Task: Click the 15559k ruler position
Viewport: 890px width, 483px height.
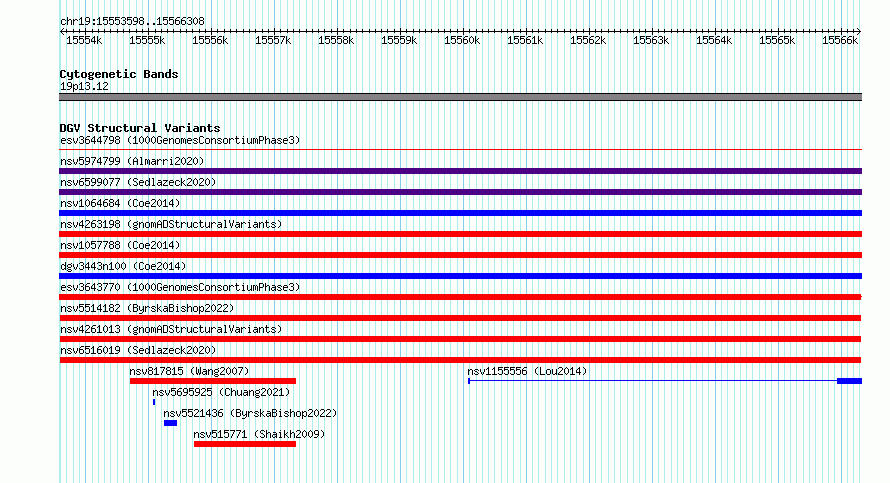Action: coord(399,40)
